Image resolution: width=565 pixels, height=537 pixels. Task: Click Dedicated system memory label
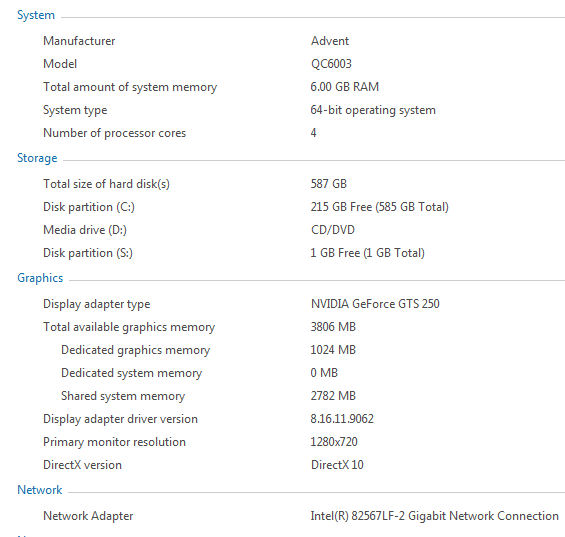coord(132,373)
